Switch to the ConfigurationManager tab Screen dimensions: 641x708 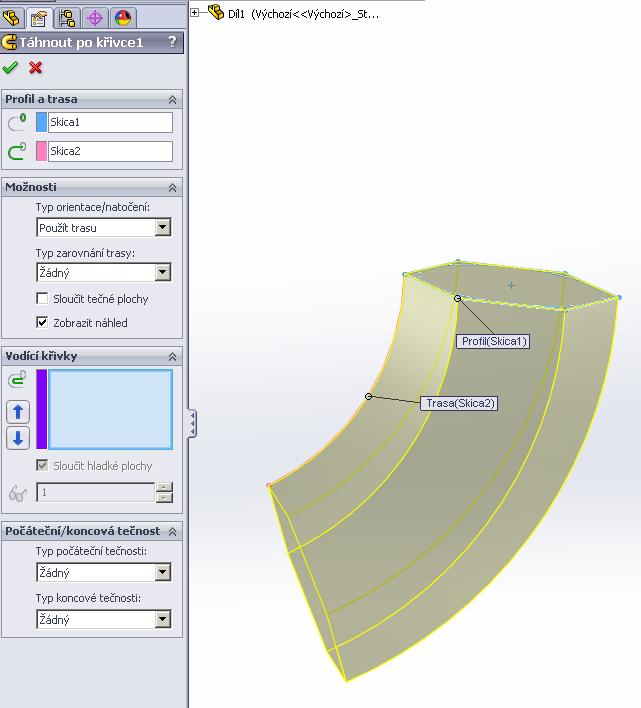pyautogui.click(x=68, y=17)
